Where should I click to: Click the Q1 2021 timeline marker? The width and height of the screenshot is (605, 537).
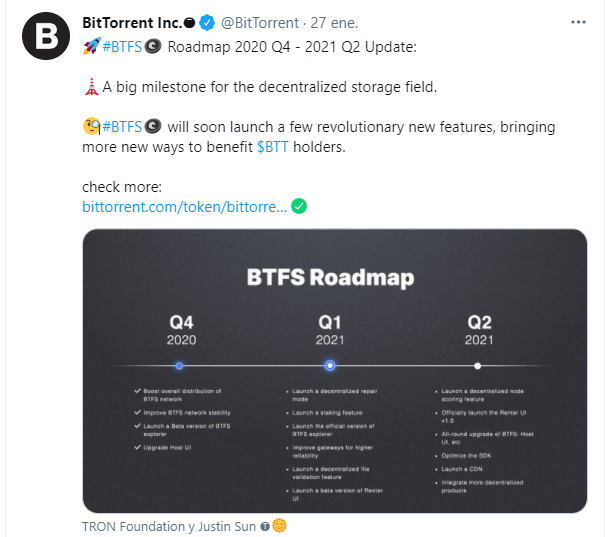pyautogui.click(x=330, y=366)
